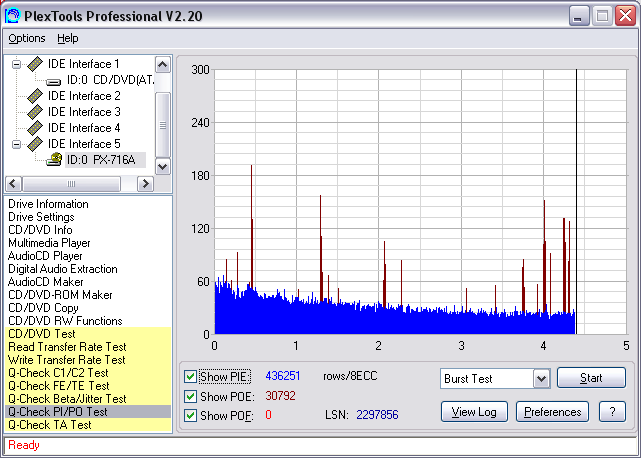Select the CD/DVD Test entry

pos(88,334)
